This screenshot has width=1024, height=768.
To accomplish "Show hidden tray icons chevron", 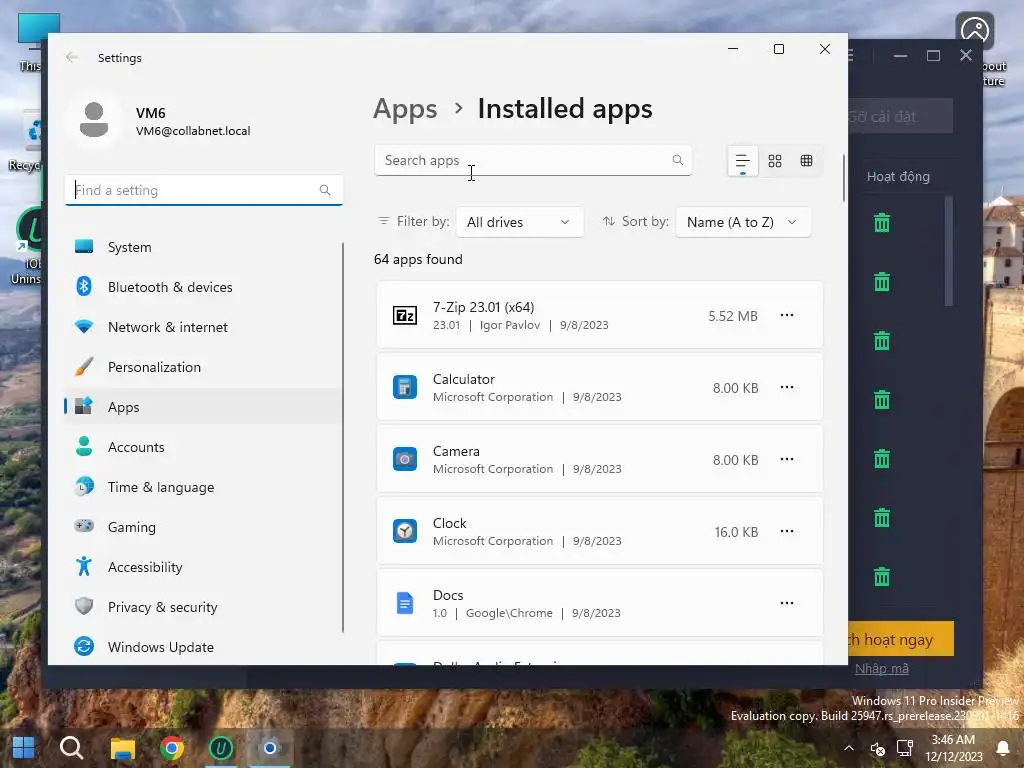I will click(848, 748).
